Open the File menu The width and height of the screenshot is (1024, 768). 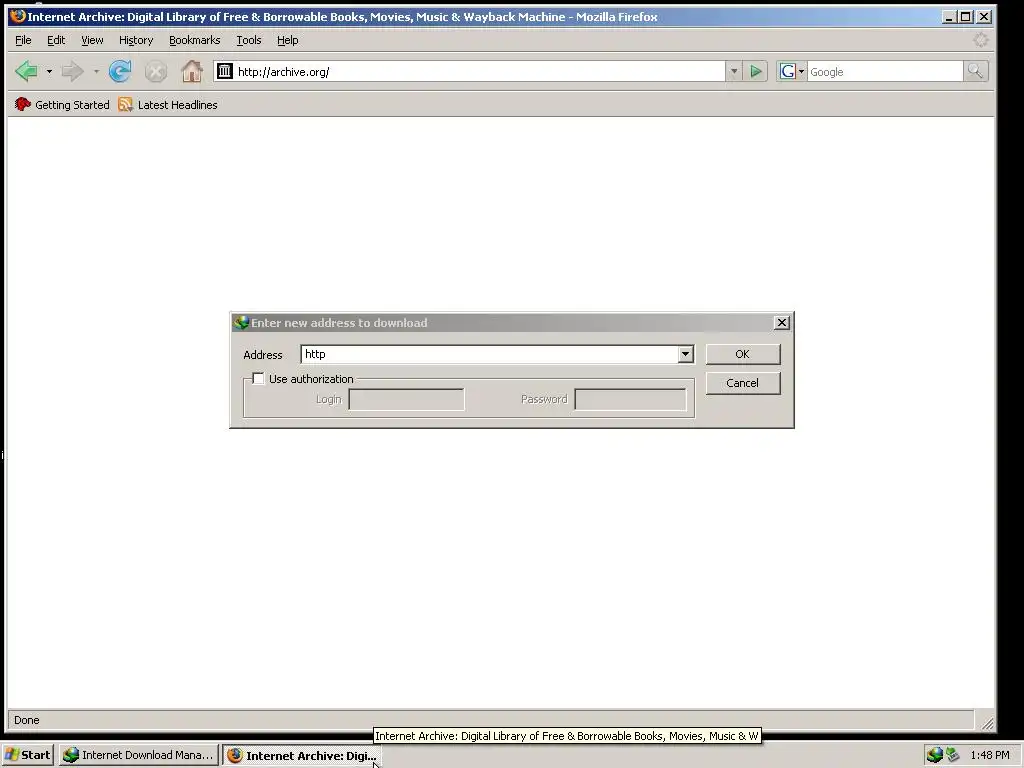click(x=23, y=40)
